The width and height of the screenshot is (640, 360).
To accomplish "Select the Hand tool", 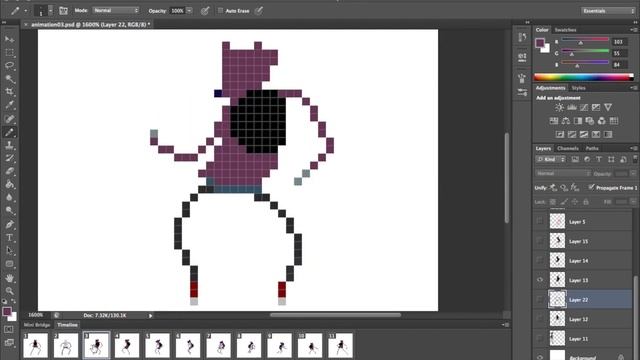I will [x=9, y=278].
